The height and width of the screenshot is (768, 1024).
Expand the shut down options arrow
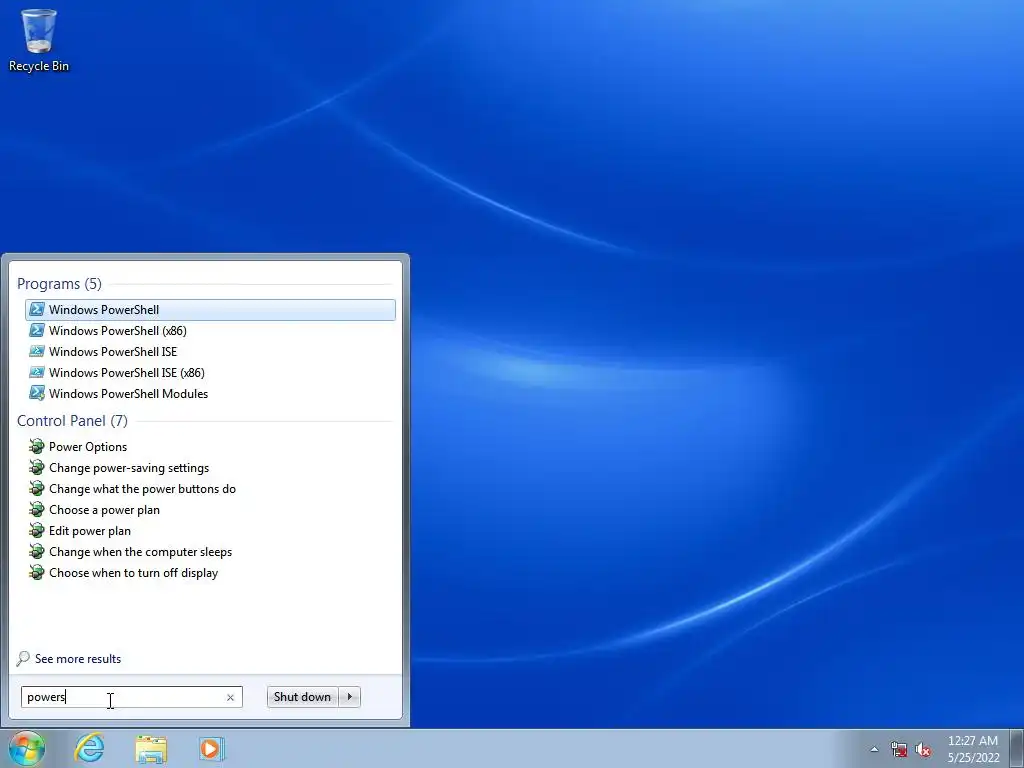(x=349, y=697)
